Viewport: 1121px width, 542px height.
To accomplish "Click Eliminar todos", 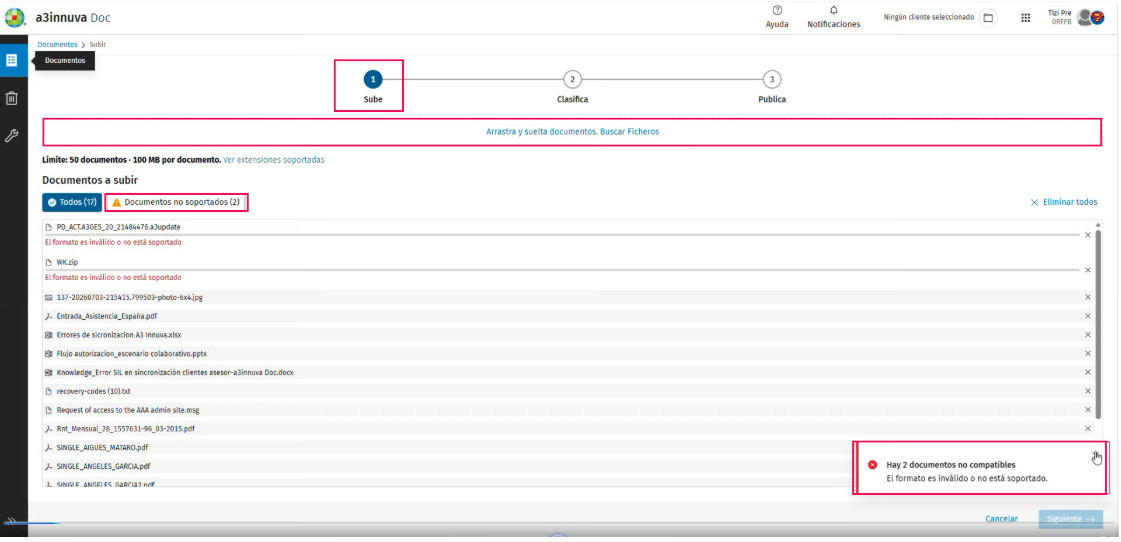I will click(x=1064, y=202).
